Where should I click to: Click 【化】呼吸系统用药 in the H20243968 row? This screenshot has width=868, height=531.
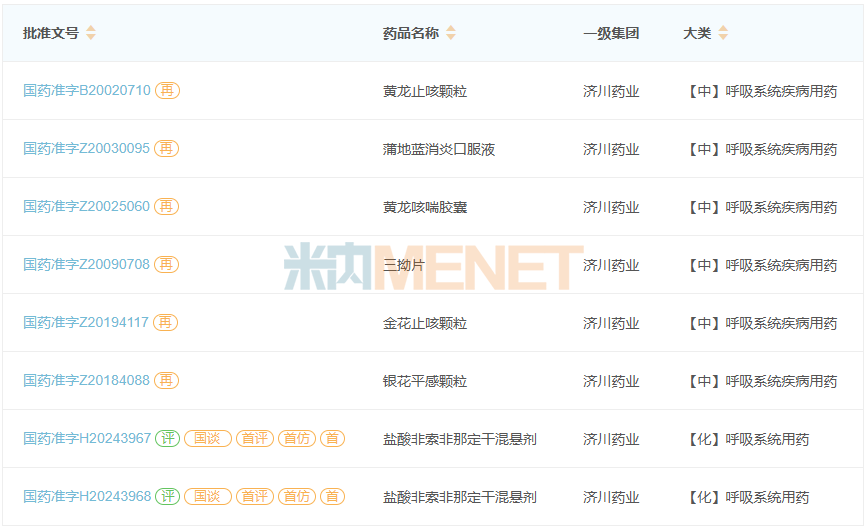tap(747, 498)
